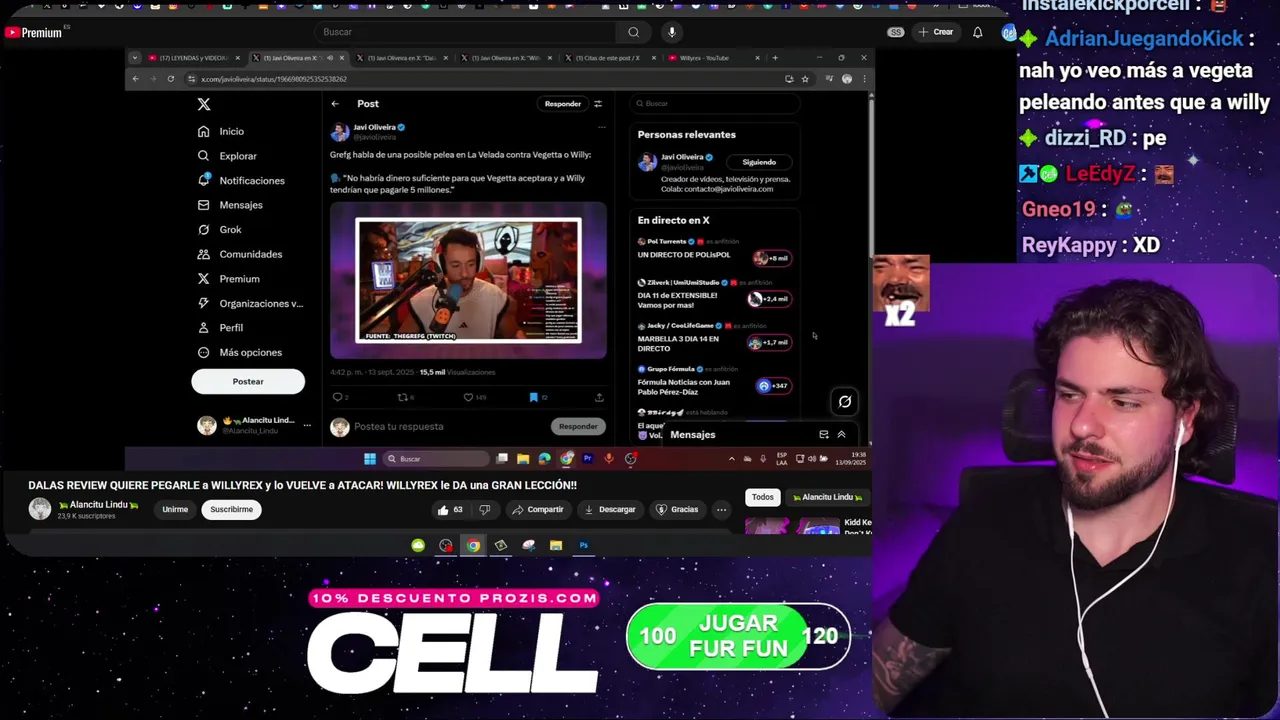Open the tab search chevron in Chrome
Screen dimensions: 1280x720
coord(135,58)
